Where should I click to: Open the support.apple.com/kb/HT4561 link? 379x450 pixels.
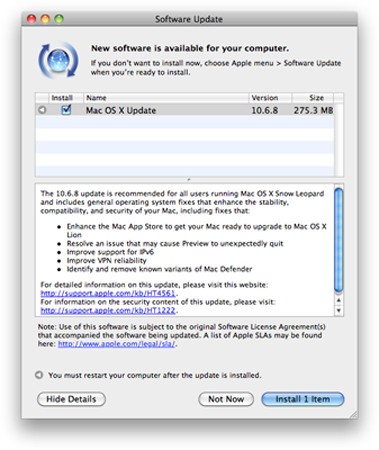pos(108,293)
